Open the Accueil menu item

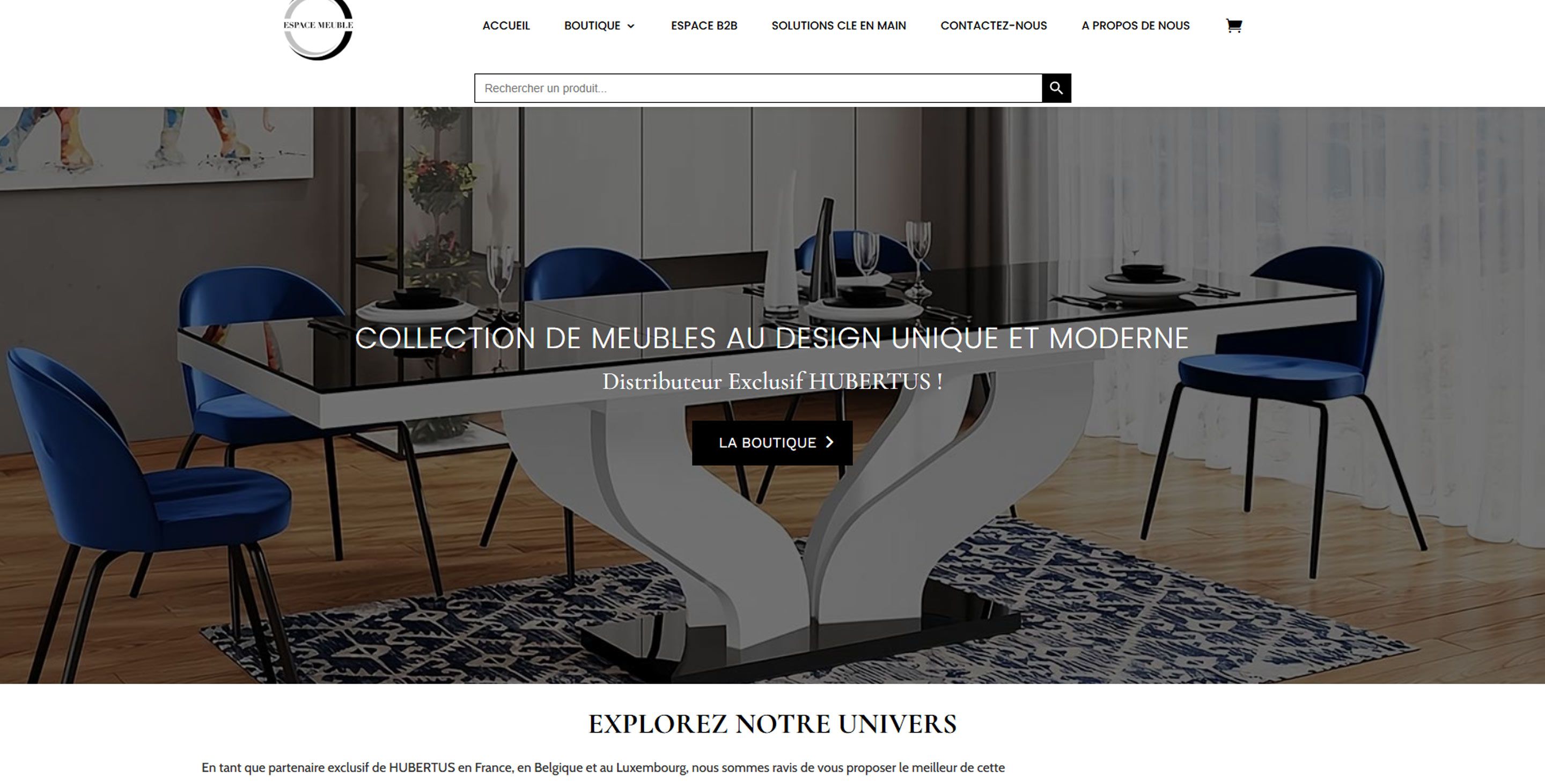click(506, 26)
